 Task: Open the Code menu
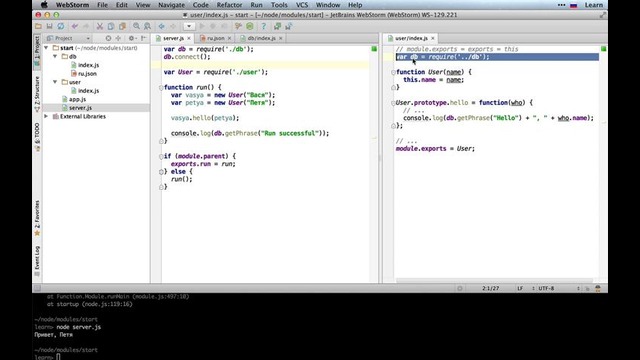coord(200,5)
